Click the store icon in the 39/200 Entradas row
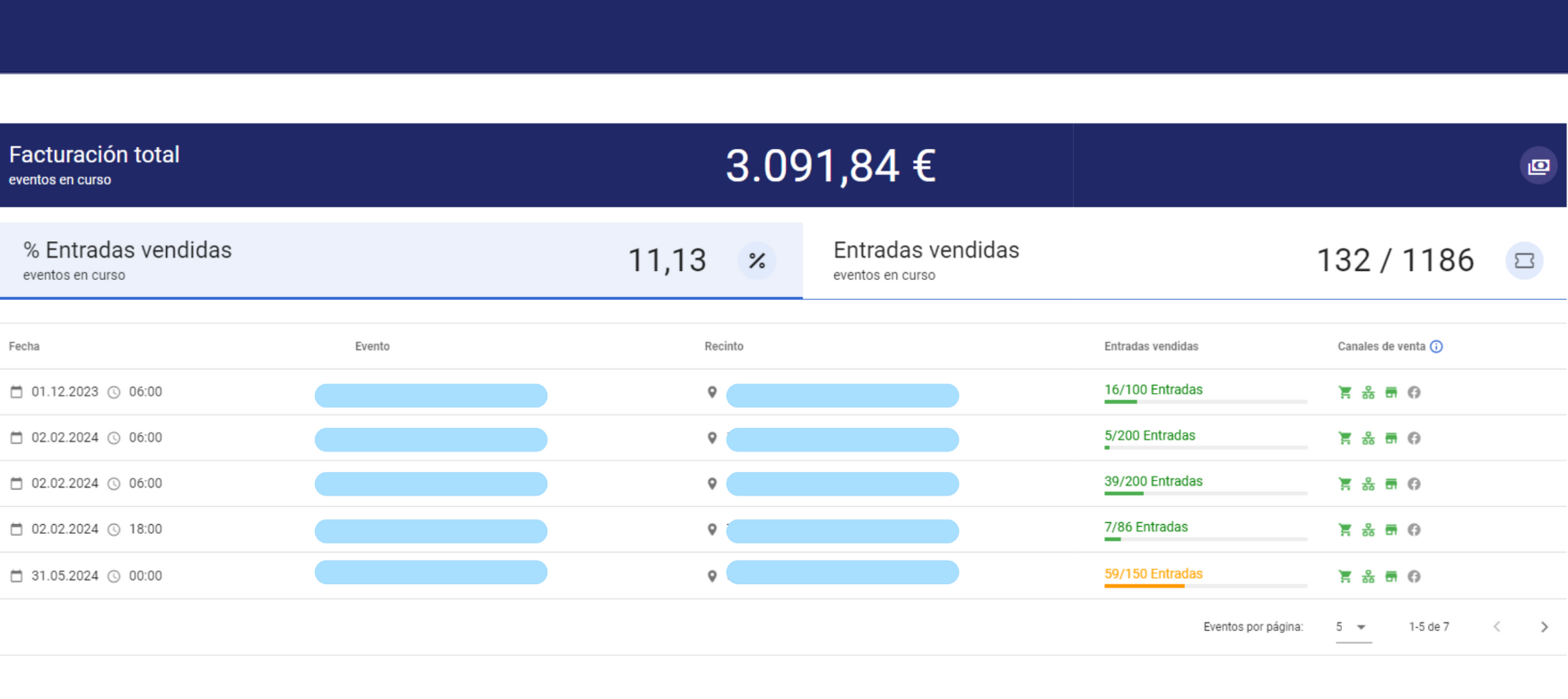This screenshot has height=699, width=1568. pos(1390,484)
